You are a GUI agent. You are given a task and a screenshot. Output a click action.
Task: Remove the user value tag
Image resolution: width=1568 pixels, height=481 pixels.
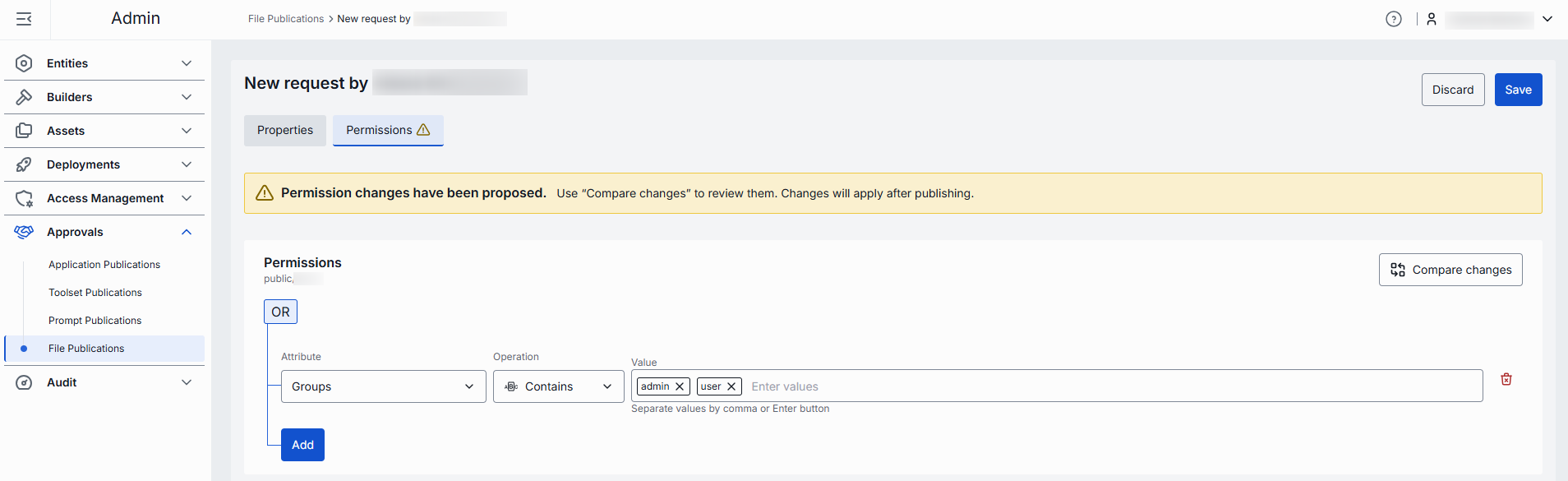[731, 386]
